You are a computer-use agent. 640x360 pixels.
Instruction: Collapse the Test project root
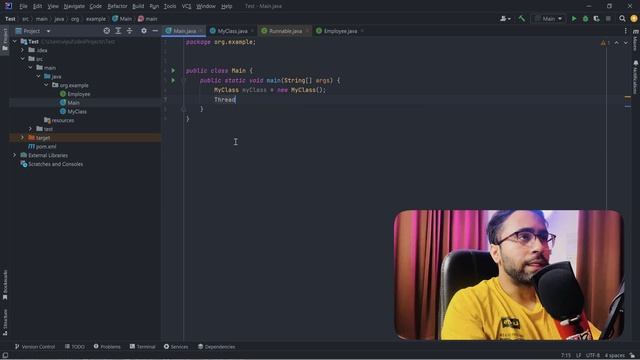15,42
